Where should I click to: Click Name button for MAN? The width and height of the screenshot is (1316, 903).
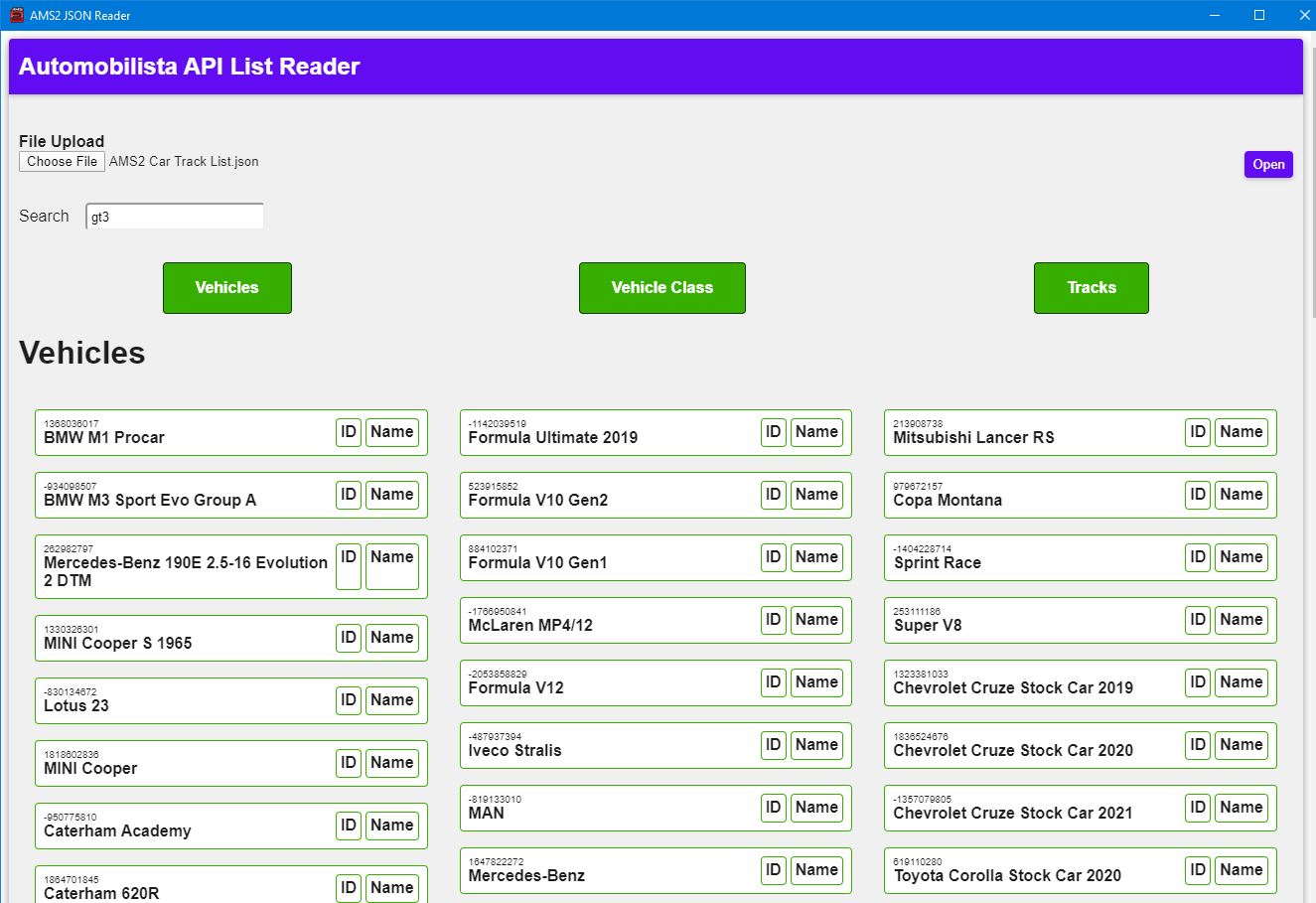tap(817, 808)
